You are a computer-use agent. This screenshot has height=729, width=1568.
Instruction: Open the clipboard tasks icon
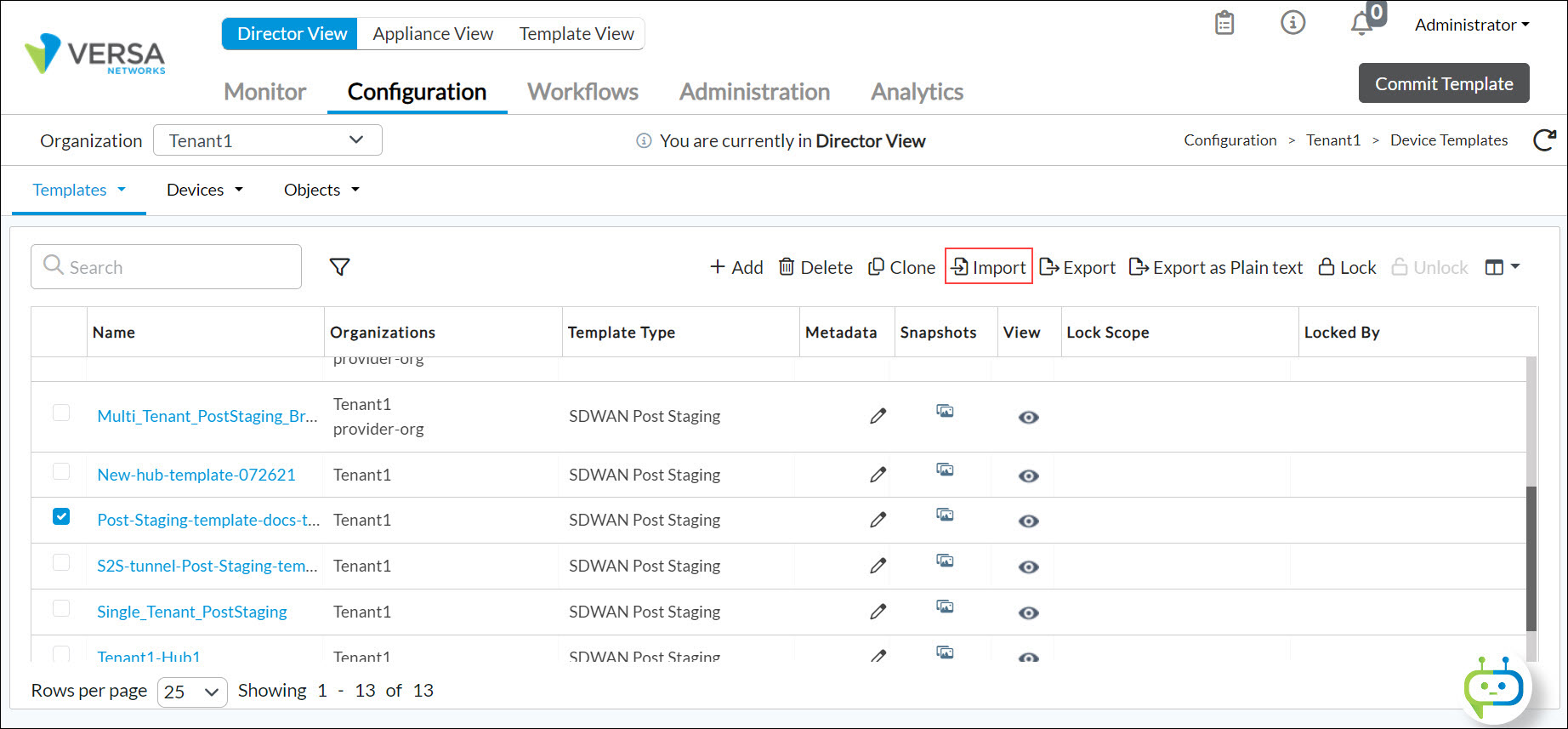click(x=1224, y=23)
